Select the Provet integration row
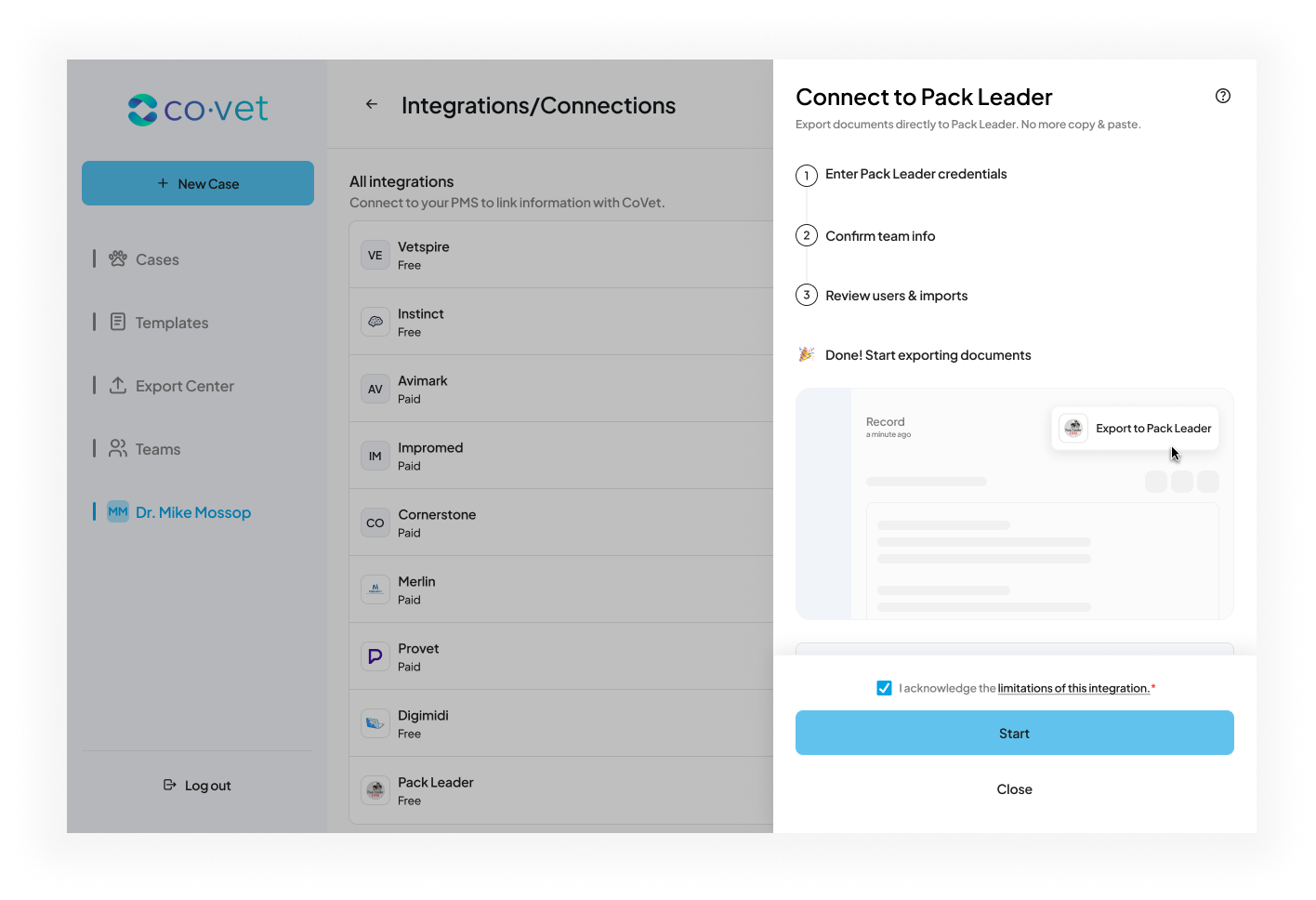 pos(561,656)
